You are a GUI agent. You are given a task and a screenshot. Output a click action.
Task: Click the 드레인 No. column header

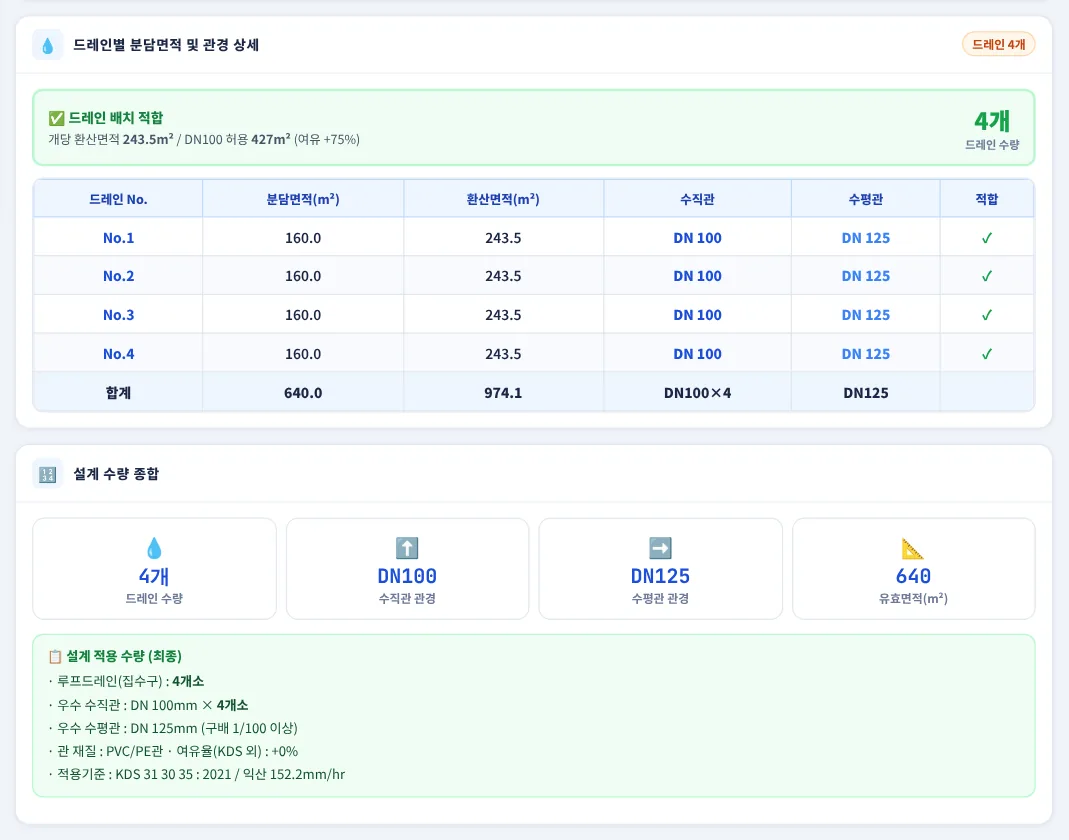tap(118, 199)
